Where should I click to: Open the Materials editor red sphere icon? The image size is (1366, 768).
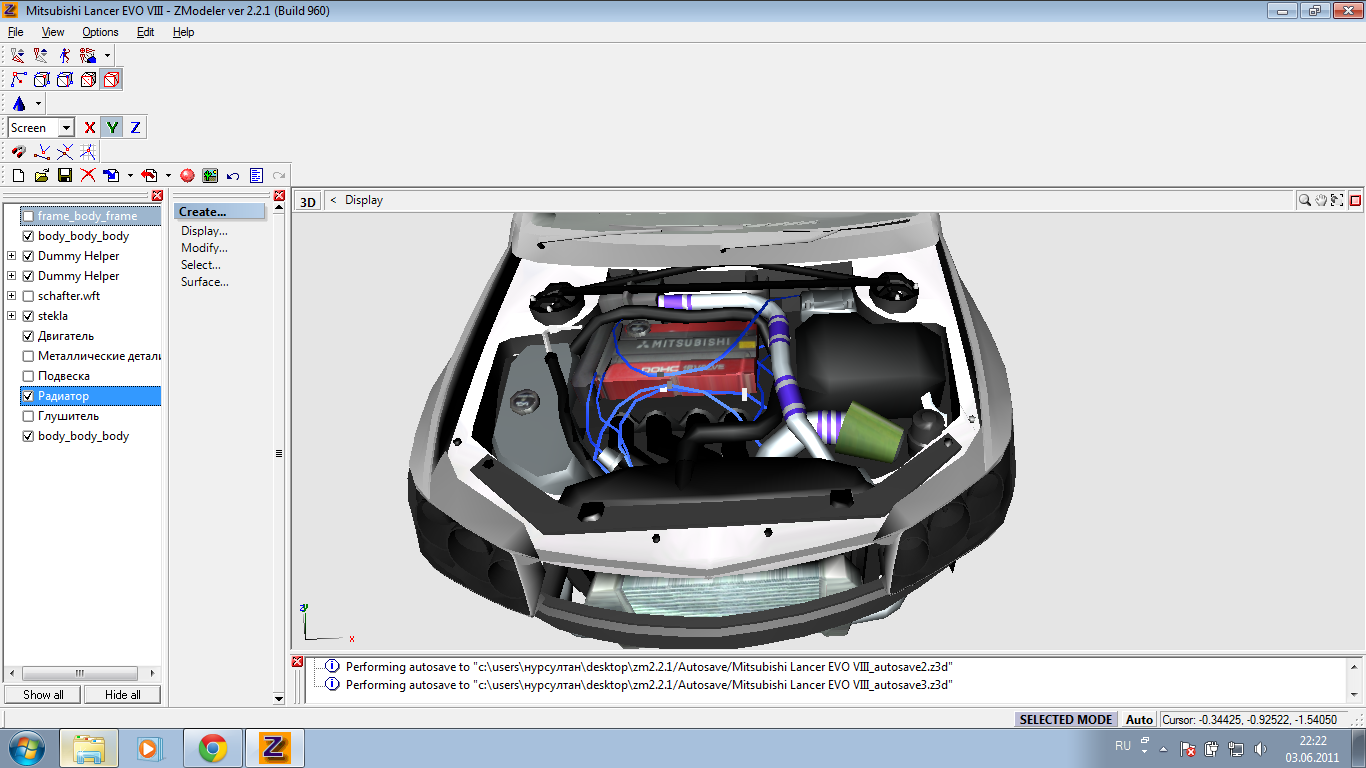click(187, 175)
